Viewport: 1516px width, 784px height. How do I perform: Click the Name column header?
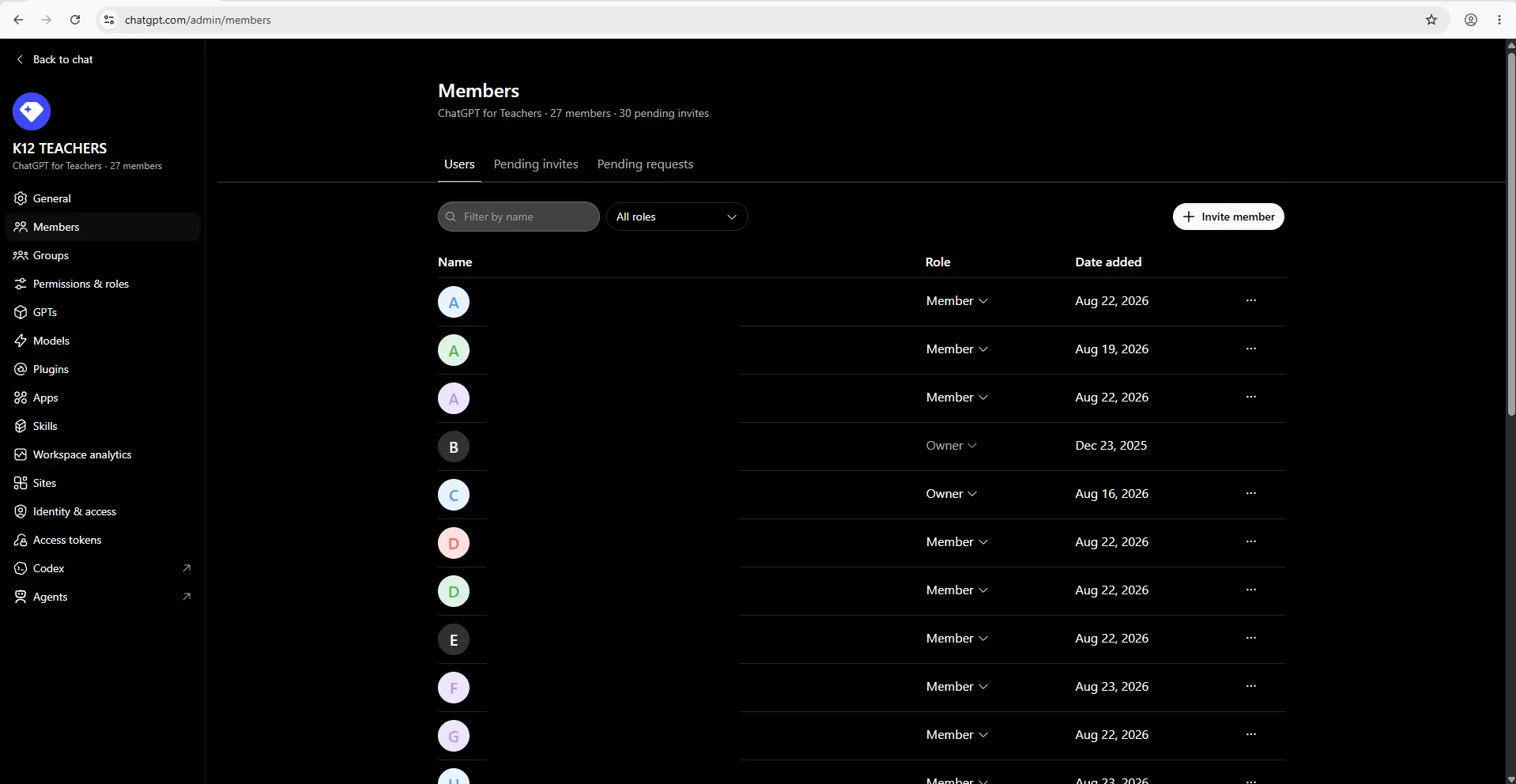tap(454, 262)
